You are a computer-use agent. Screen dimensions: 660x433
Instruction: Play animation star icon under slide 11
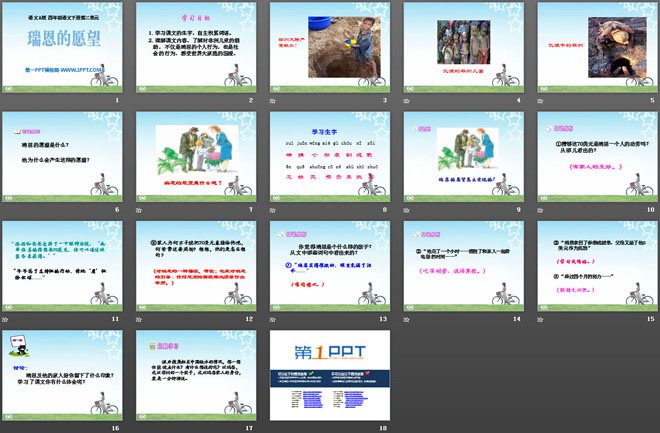[x=5, y=320]
